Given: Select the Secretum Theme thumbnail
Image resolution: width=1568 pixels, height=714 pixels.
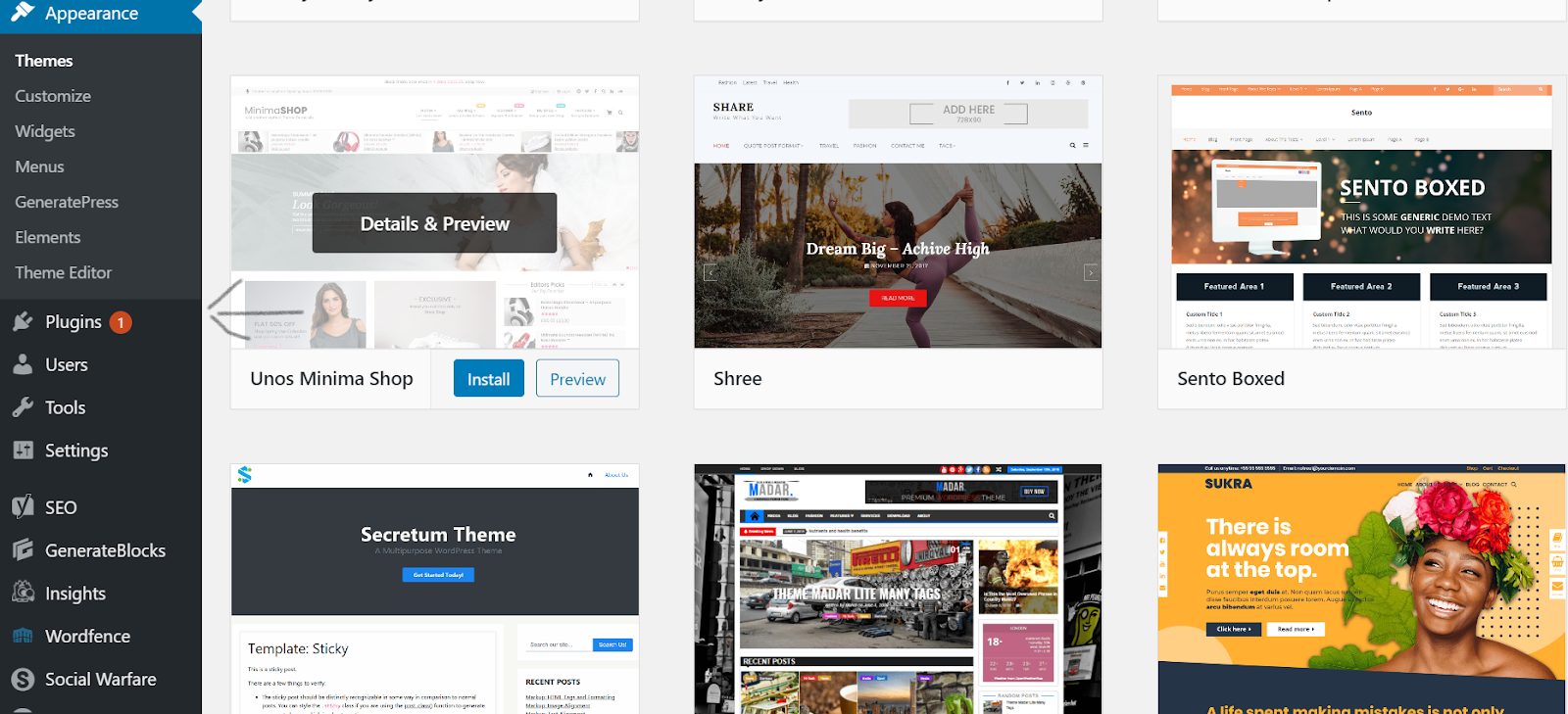Looking at the screenshot, I should pos(435,589).
